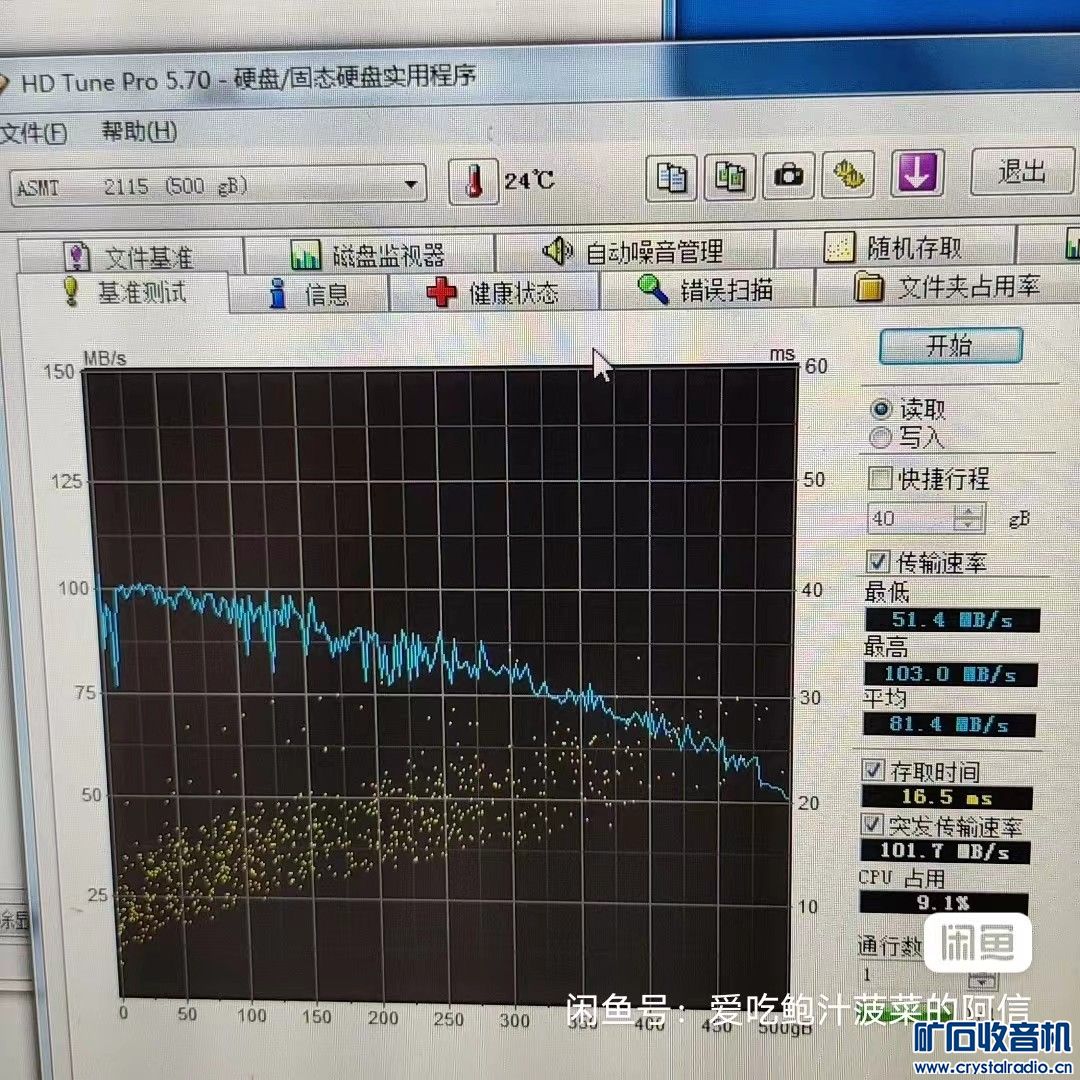Toggle the 传输速率 checkbox
The image size is (1080, 1080).
(878, 561)
